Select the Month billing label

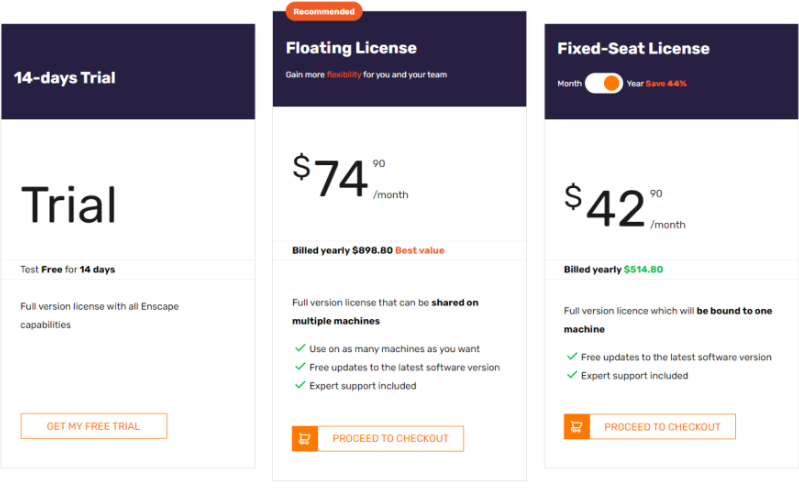pyautogui.click(x=569, y=84)
